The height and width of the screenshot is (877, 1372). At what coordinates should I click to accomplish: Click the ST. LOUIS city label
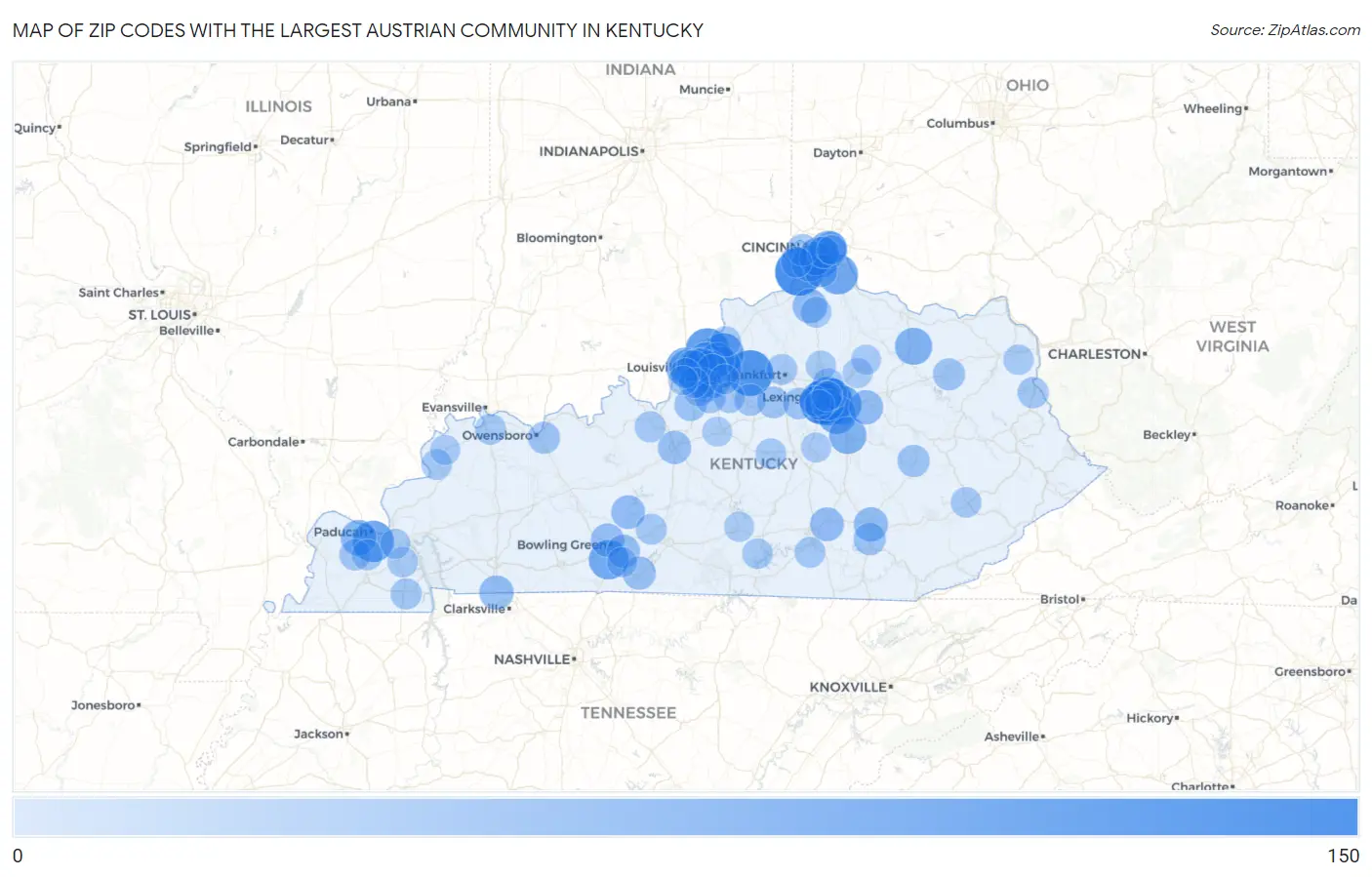[x=160, y=314]
